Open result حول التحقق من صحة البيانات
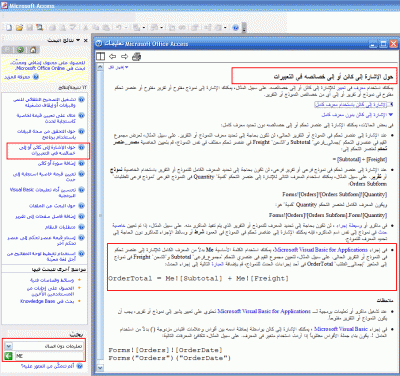400x376 pixels. [x=47, y=134]
